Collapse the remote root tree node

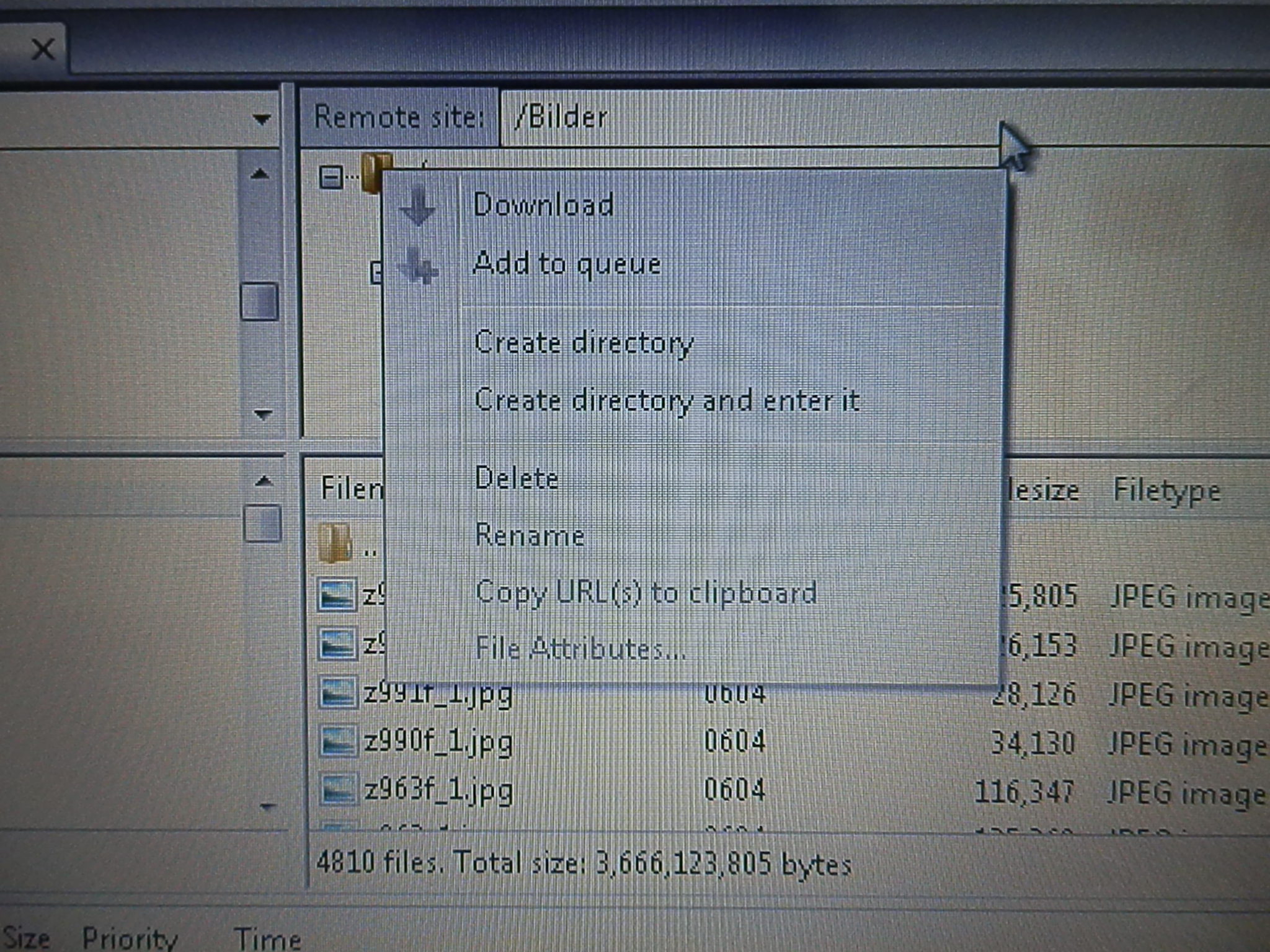pyautogui.click(x=331, y=178)
